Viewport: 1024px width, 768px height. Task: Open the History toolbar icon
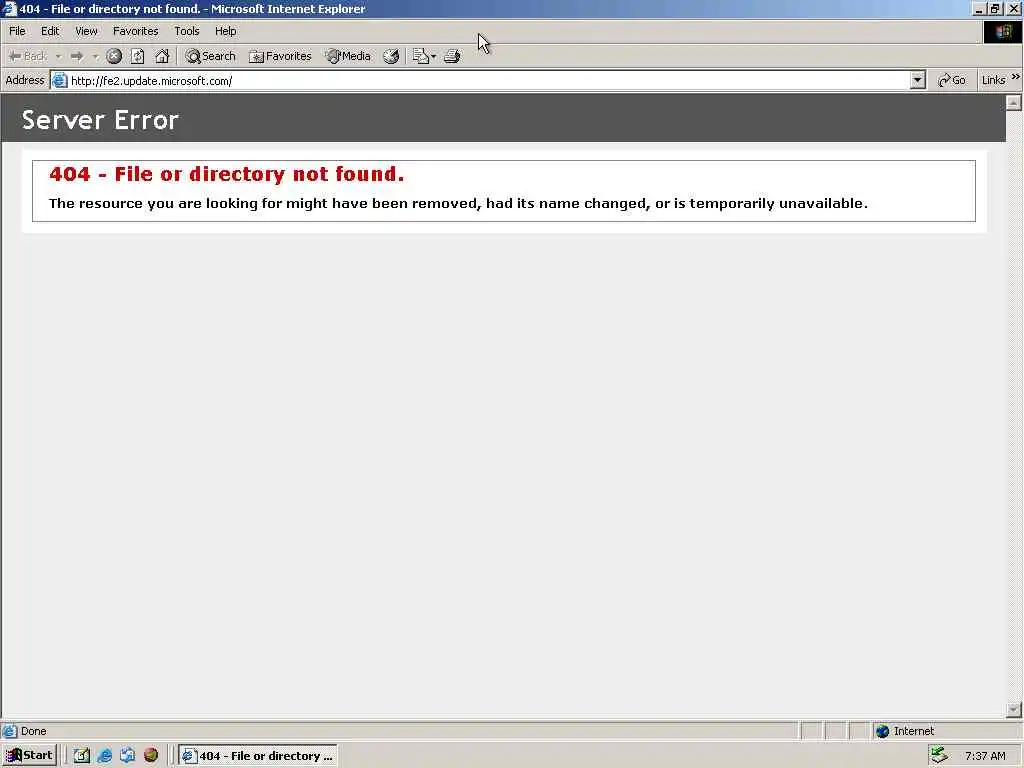(x=391, y=56)
